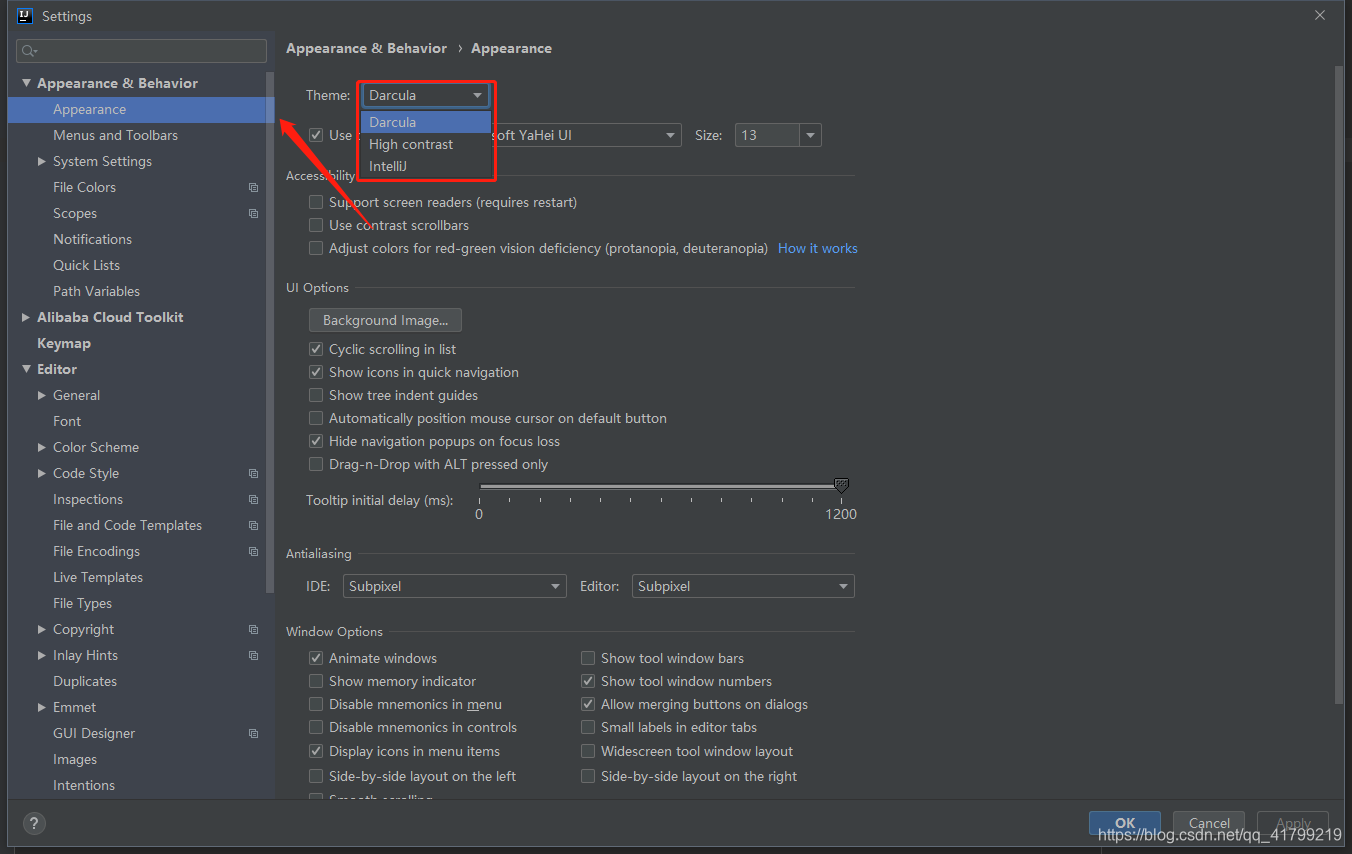
Task: Open the Editor antialiasing Subpixel dropdown
Action: [x=743, y=586]
